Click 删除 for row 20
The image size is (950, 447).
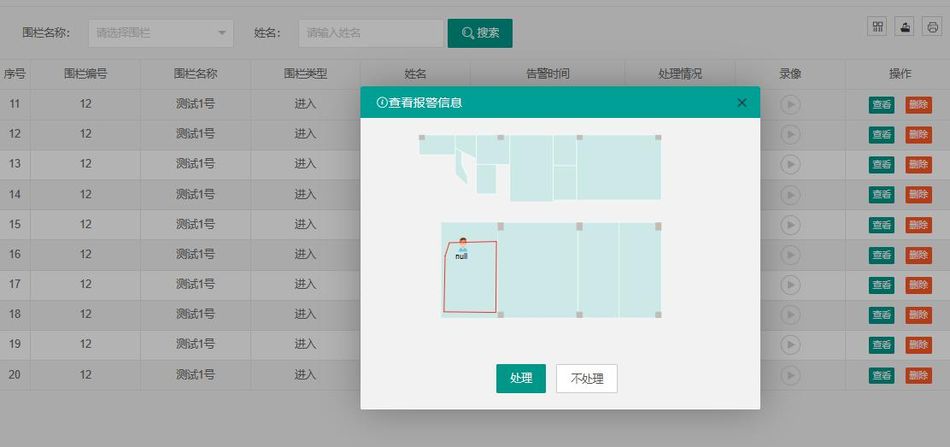click(917, 375)
